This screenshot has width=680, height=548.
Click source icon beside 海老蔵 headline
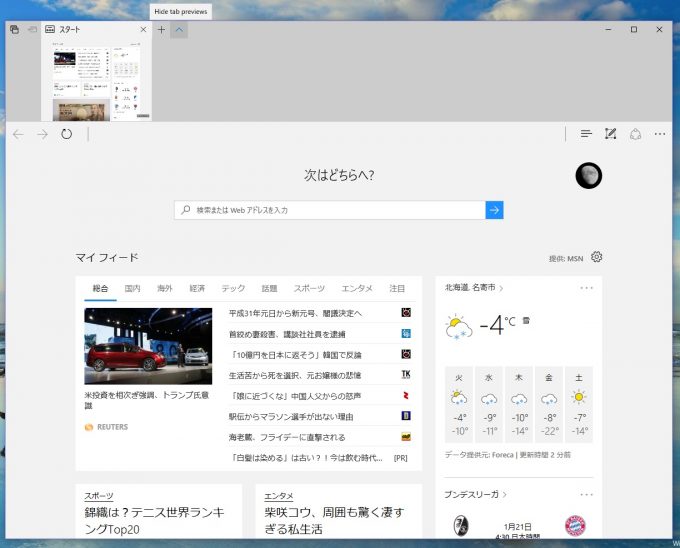[x=406, y=437]
